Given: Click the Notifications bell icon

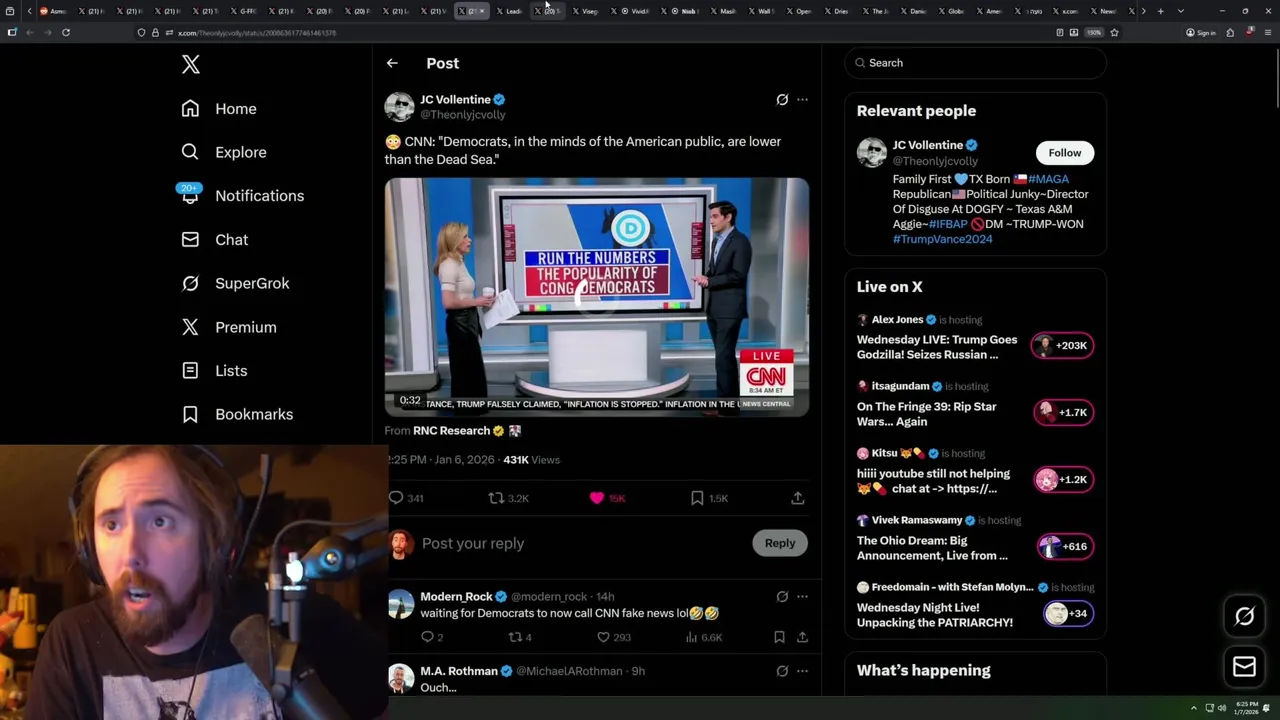Looking at the screenshot, I should tap(190, 196).
